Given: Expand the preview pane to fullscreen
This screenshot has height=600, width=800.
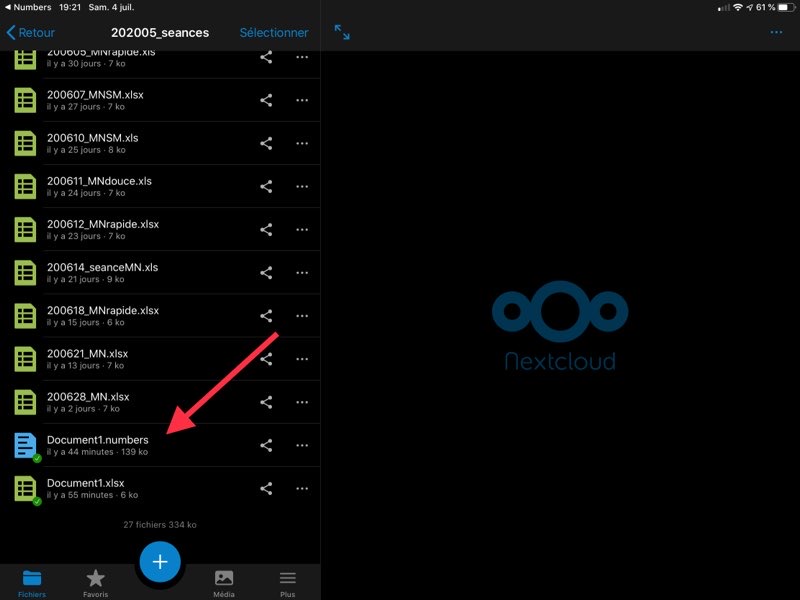Looking at the screenshot, I should [x=342, y=32].
